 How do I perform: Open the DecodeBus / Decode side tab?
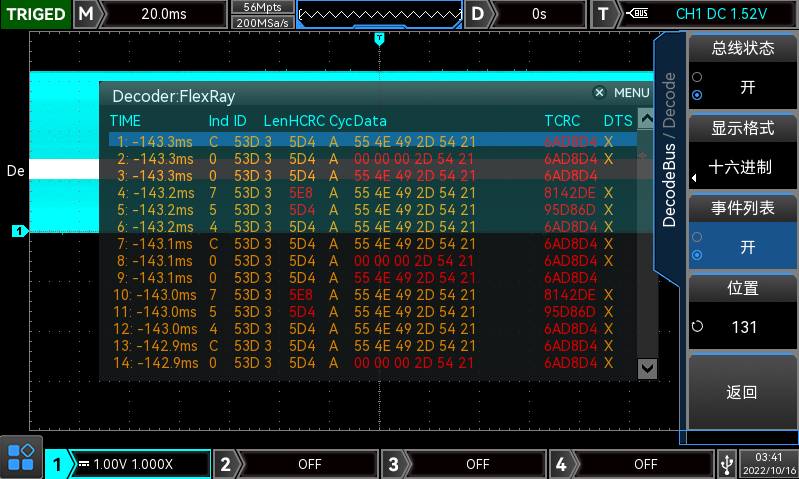[x=670, y=150]
